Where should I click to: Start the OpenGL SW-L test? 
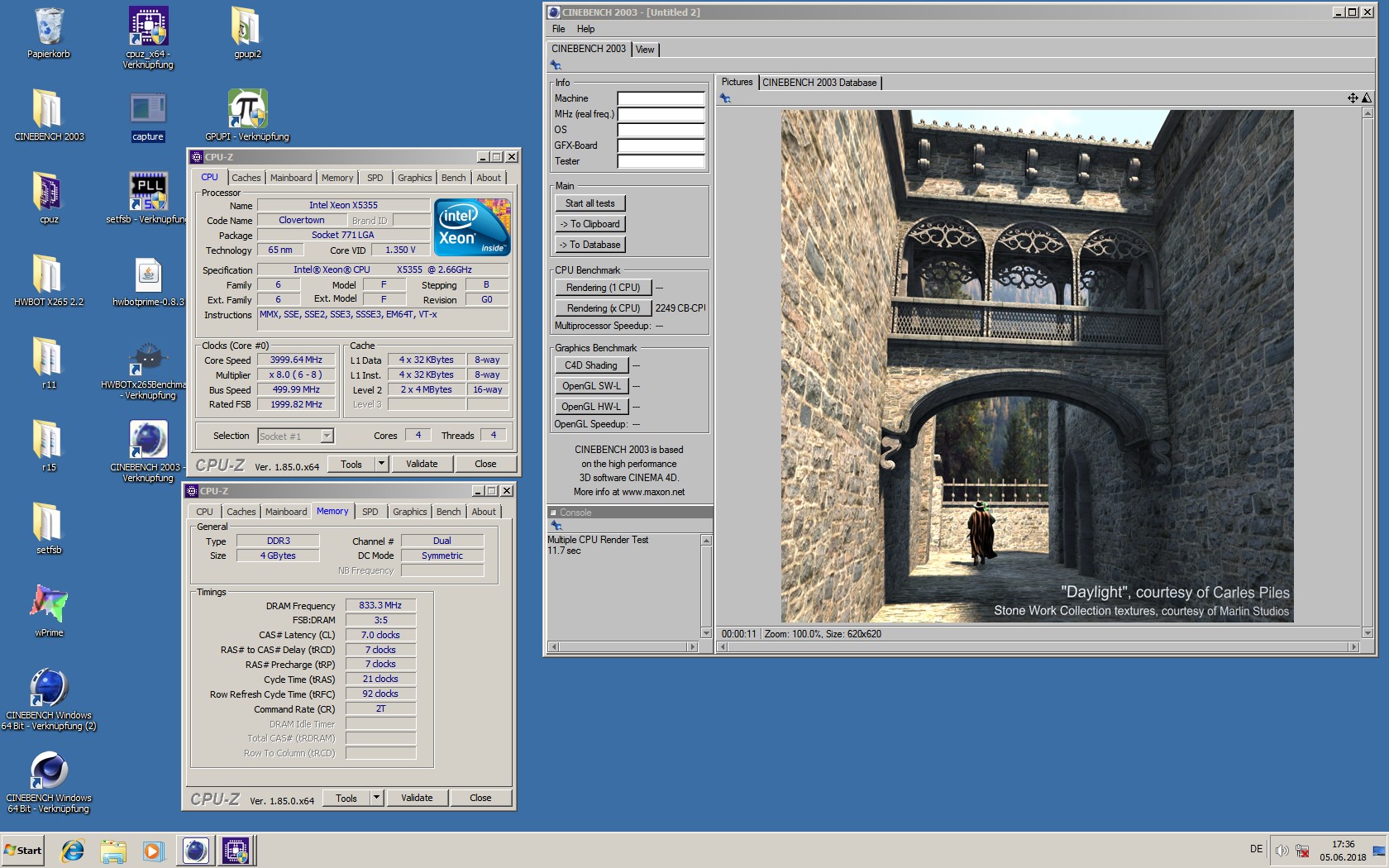[591, 386]
